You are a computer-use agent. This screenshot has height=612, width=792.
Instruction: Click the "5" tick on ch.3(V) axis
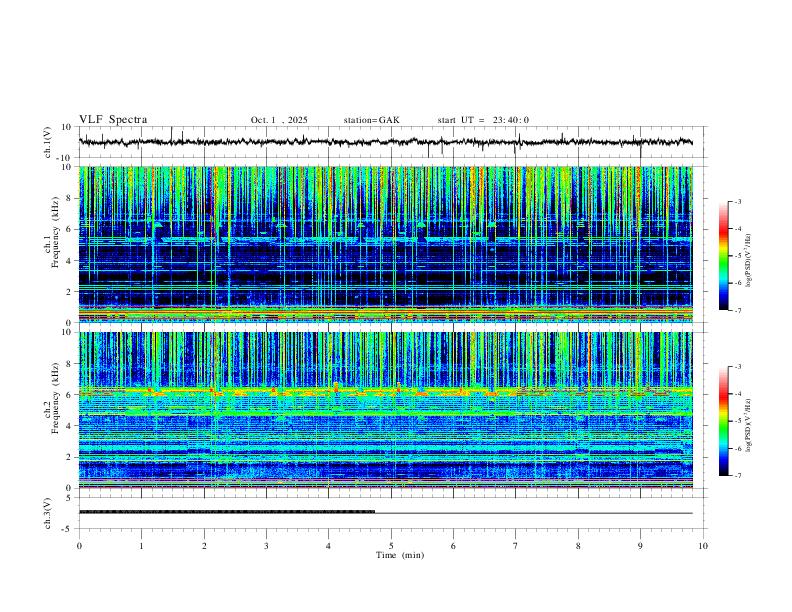(69, 498)
